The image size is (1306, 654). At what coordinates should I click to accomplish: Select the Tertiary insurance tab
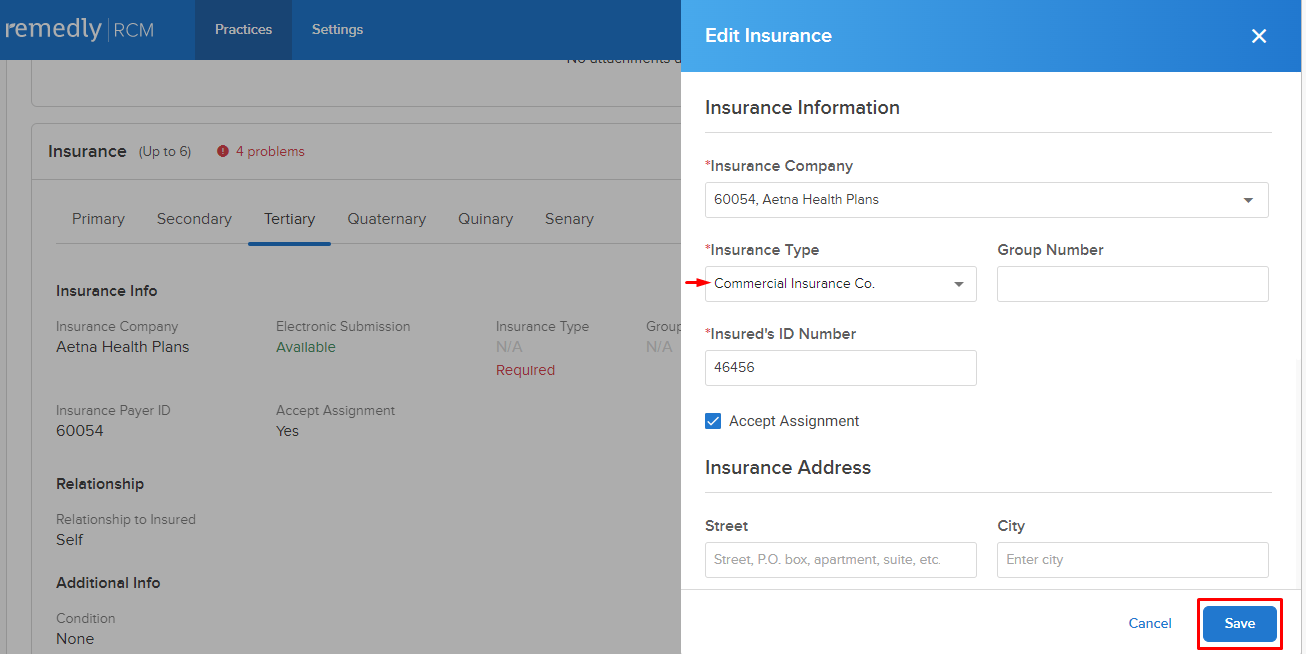289,219
